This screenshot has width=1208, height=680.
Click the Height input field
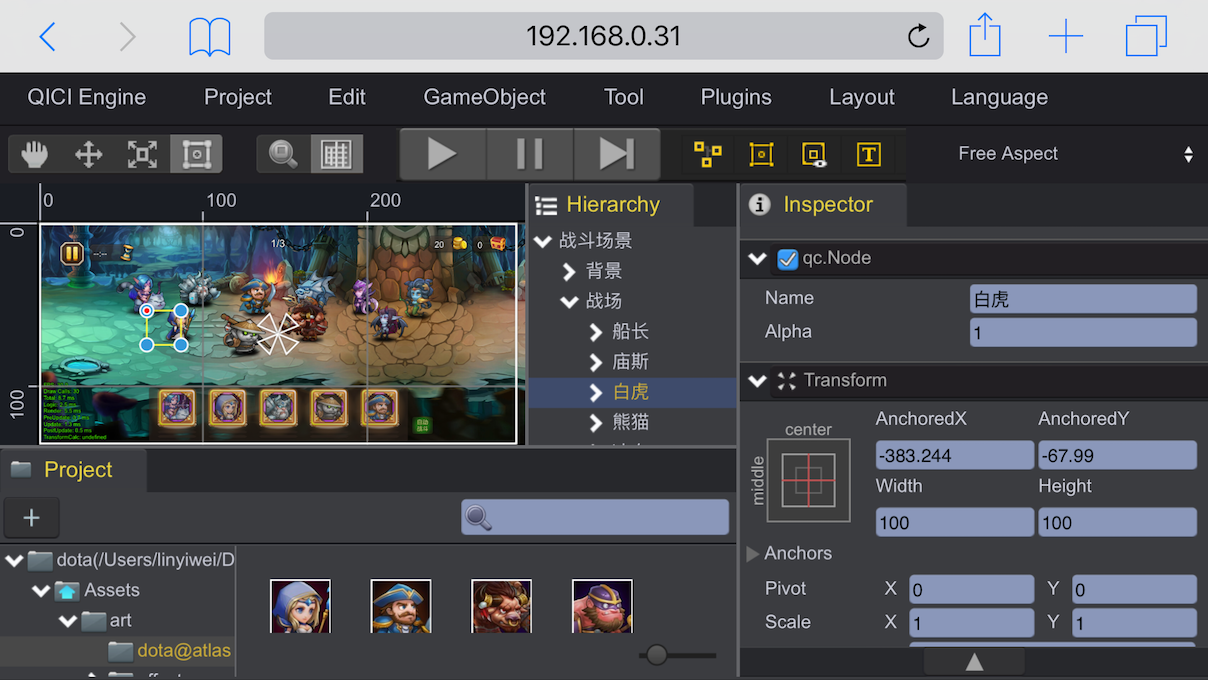point(1118,522)
